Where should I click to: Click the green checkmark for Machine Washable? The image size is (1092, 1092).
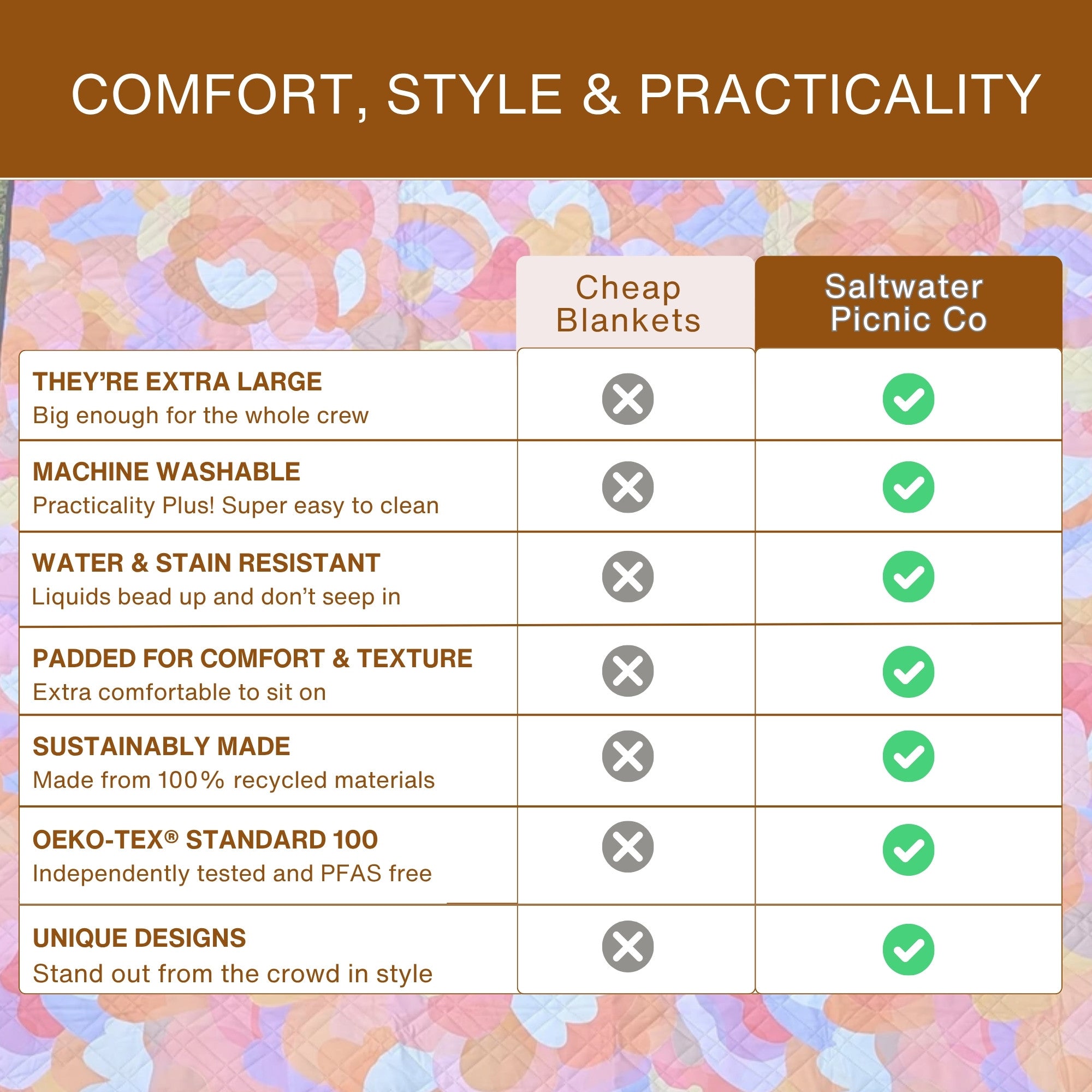(908, 487)
